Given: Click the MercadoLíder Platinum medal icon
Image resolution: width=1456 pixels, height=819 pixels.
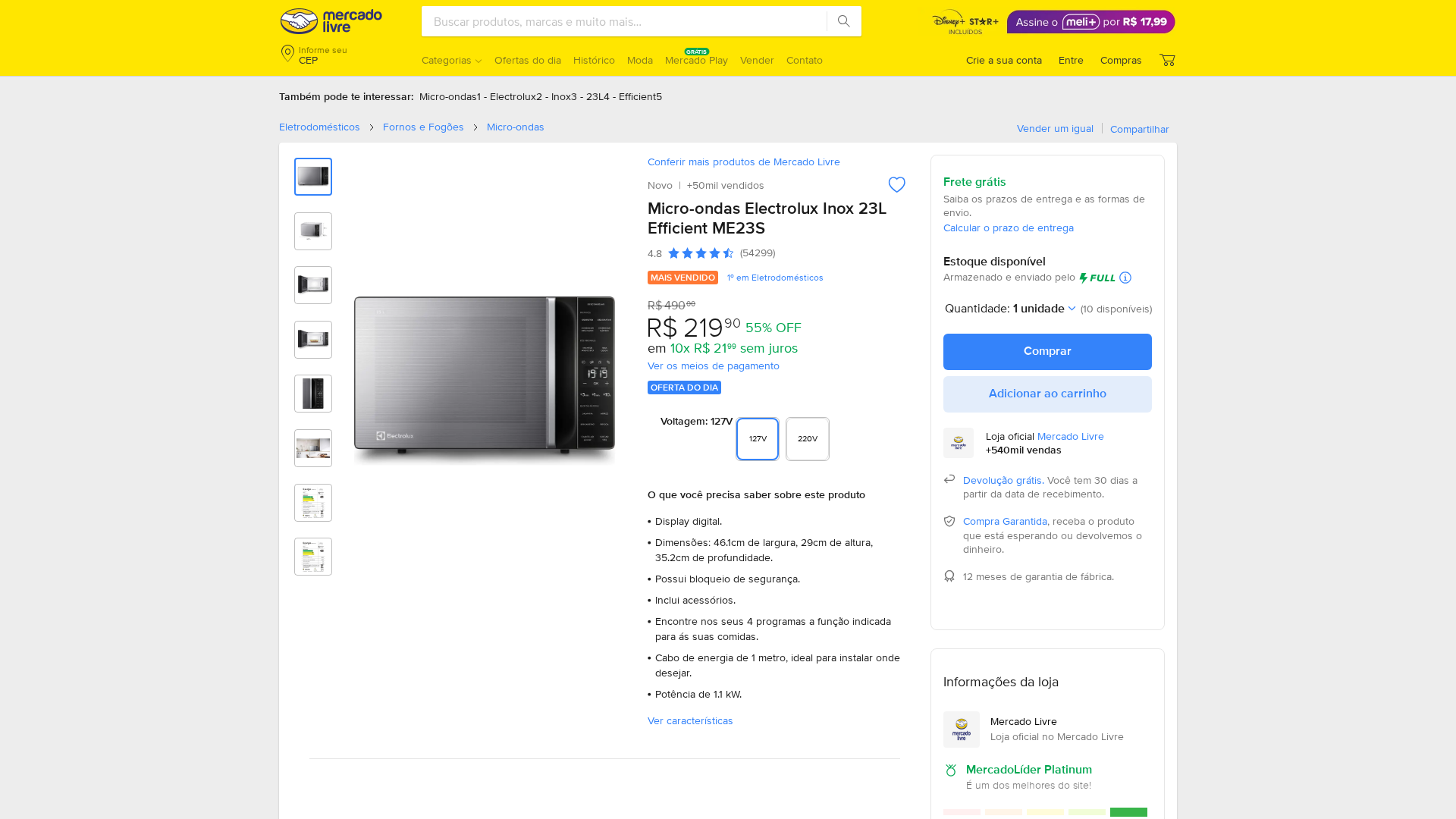Looking at the screenshot, I should 951,770.
